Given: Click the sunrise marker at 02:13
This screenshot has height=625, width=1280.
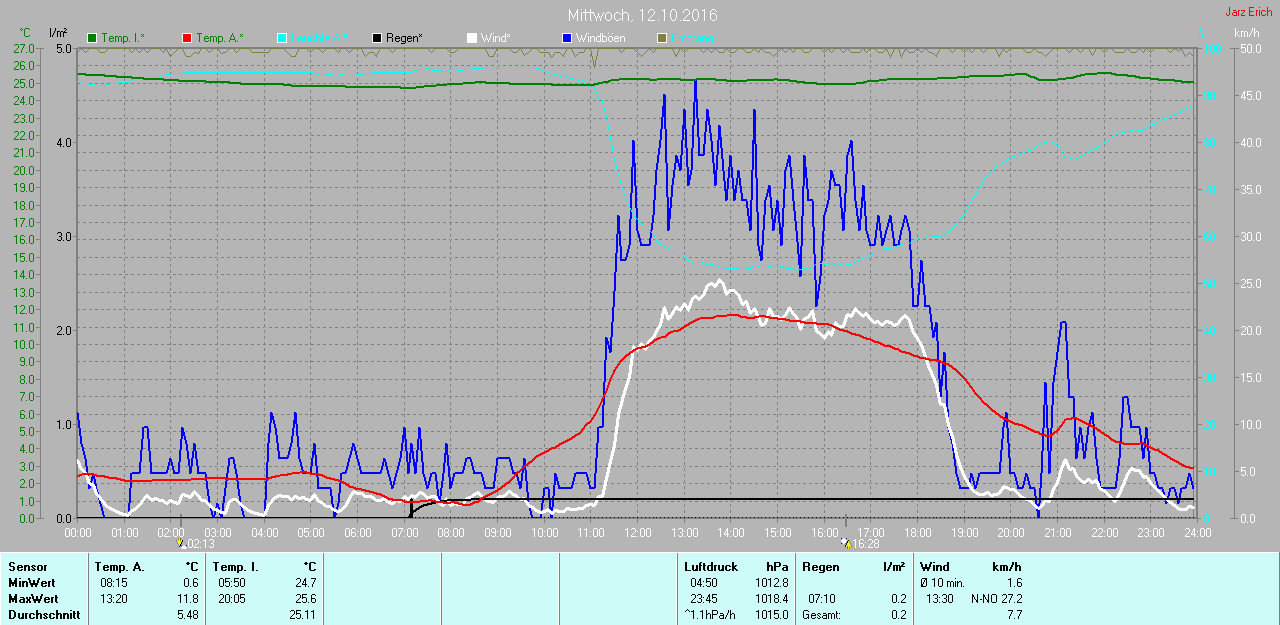Looking at the screenshot, I should (x=181, y=543).
